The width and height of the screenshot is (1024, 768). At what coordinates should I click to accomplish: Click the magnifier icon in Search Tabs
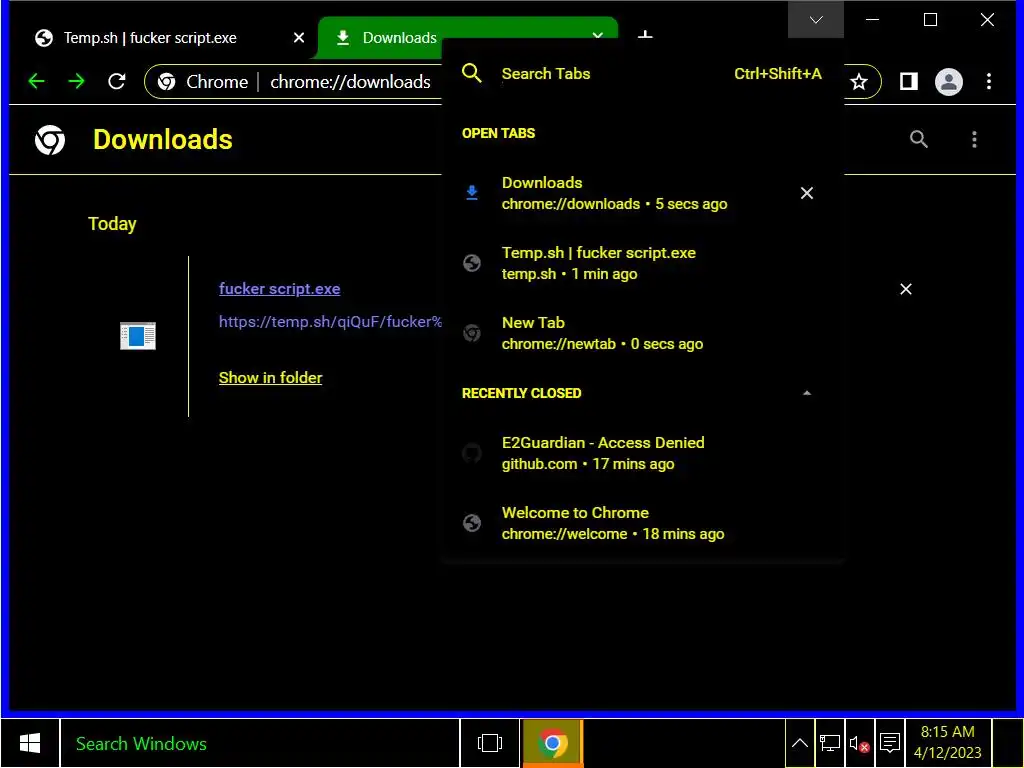coord(472,73)
